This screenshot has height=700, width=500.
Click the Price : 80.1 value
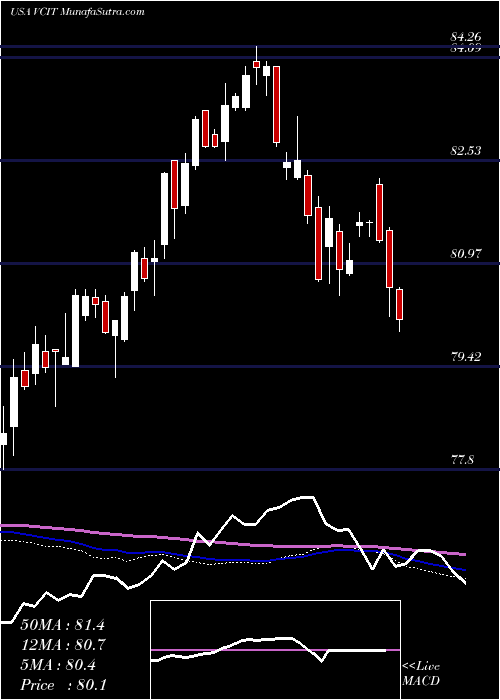[62, 685]
